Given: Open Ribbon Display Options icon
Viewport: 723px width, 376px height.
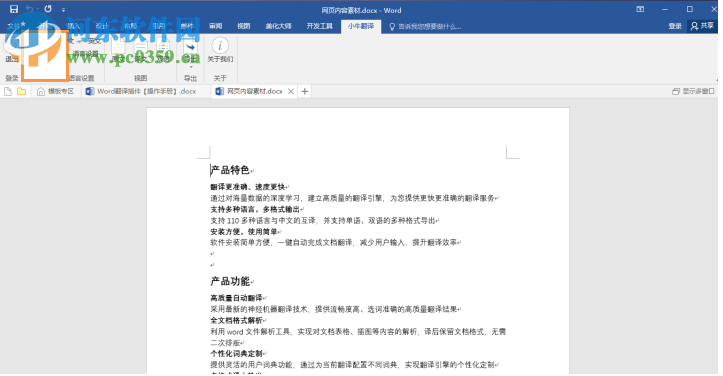Looking at the screenshot, I should click(x=640, y=9).
